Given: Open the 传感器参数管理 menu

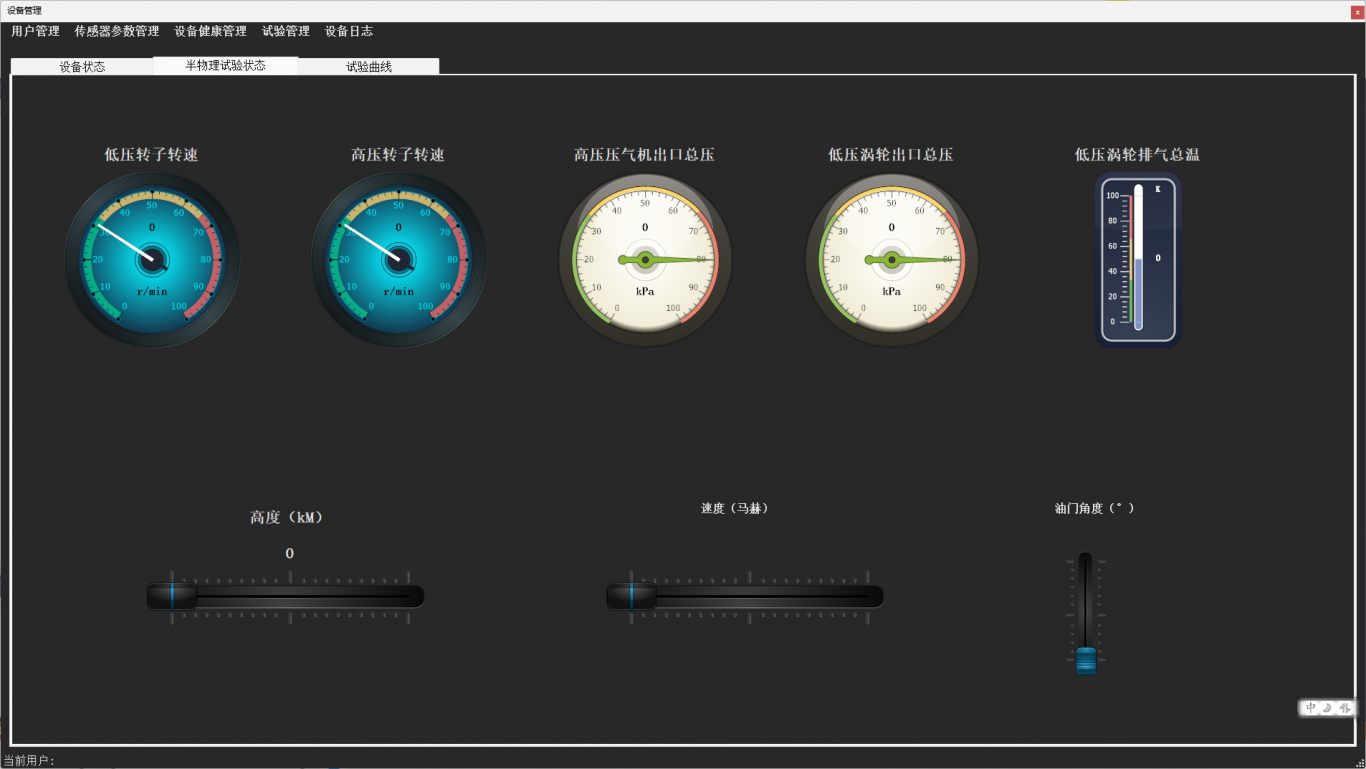Looking at the screenshot, I should click(116, 31).
